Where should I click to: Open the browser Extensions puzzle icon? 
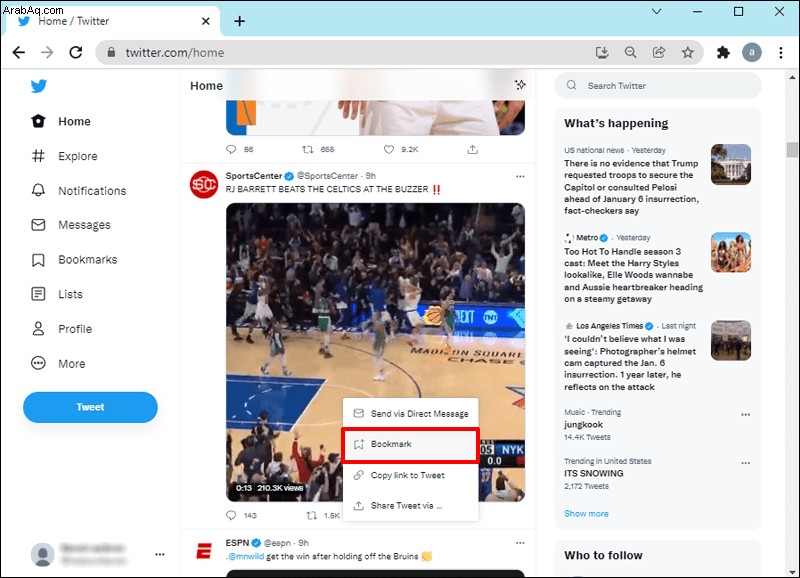click(723, 53)
